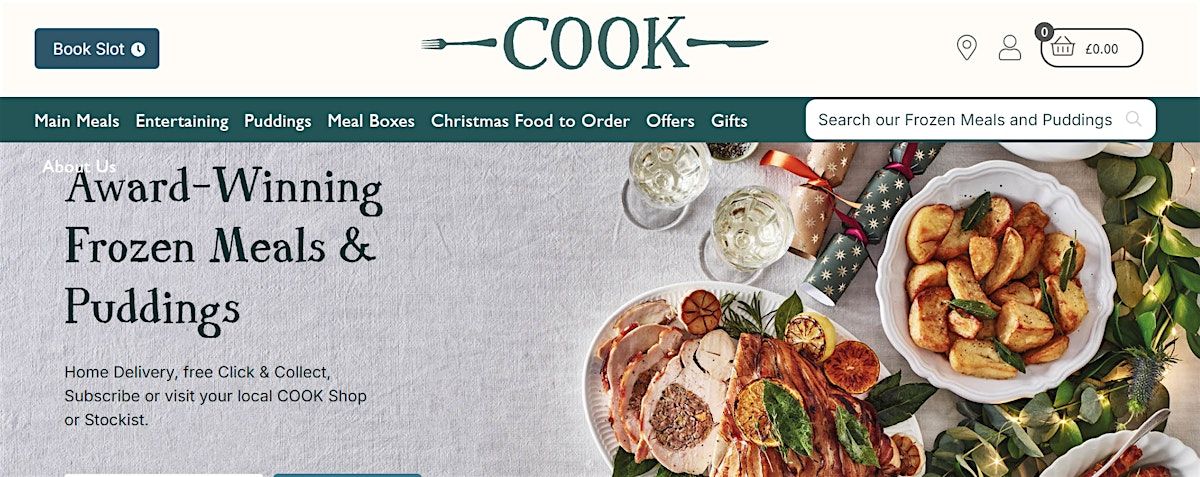Open the Gifts menu item
The image size is (1200, 477).
[729, 121]
